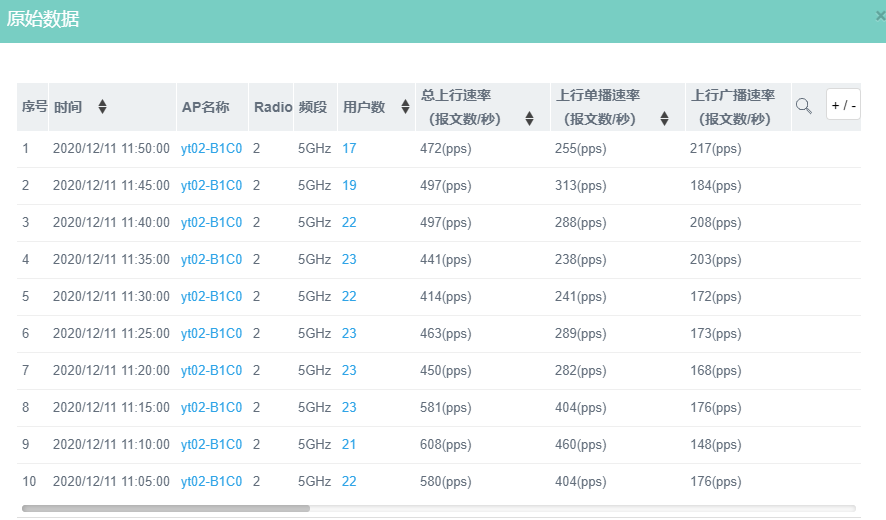Click user count 17 at 11:50:00
The image size is (886, 520).
pos(349,149)
